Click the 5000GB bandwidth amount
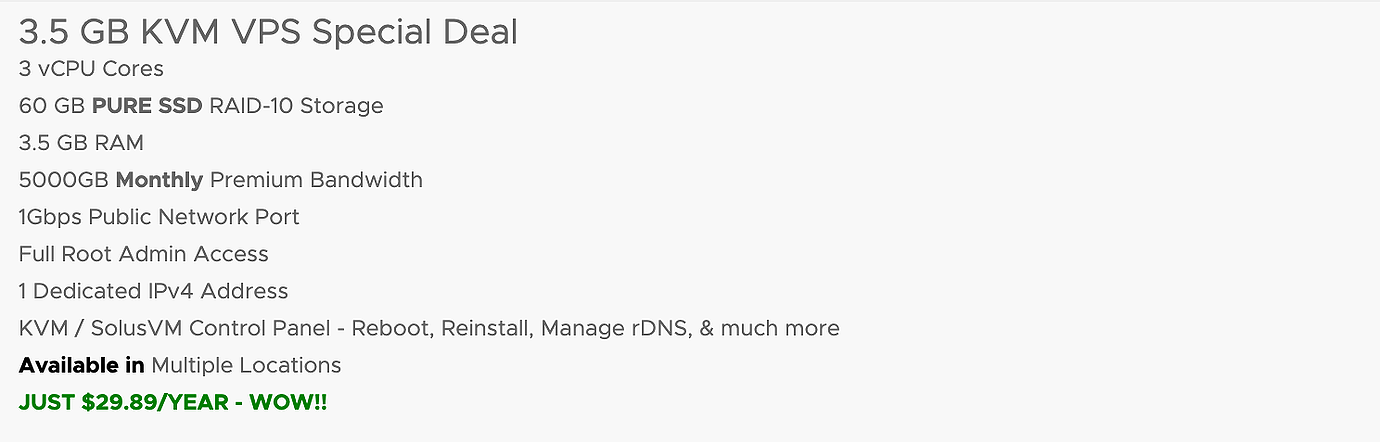Image resolution: width=1380 pixels, height=442 pixels. click(64, 180)
